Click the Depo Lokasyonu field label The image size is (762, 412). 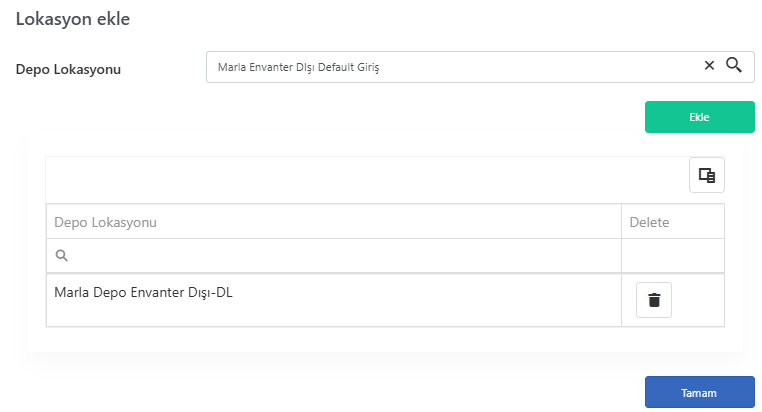click(x=68, y=69)
